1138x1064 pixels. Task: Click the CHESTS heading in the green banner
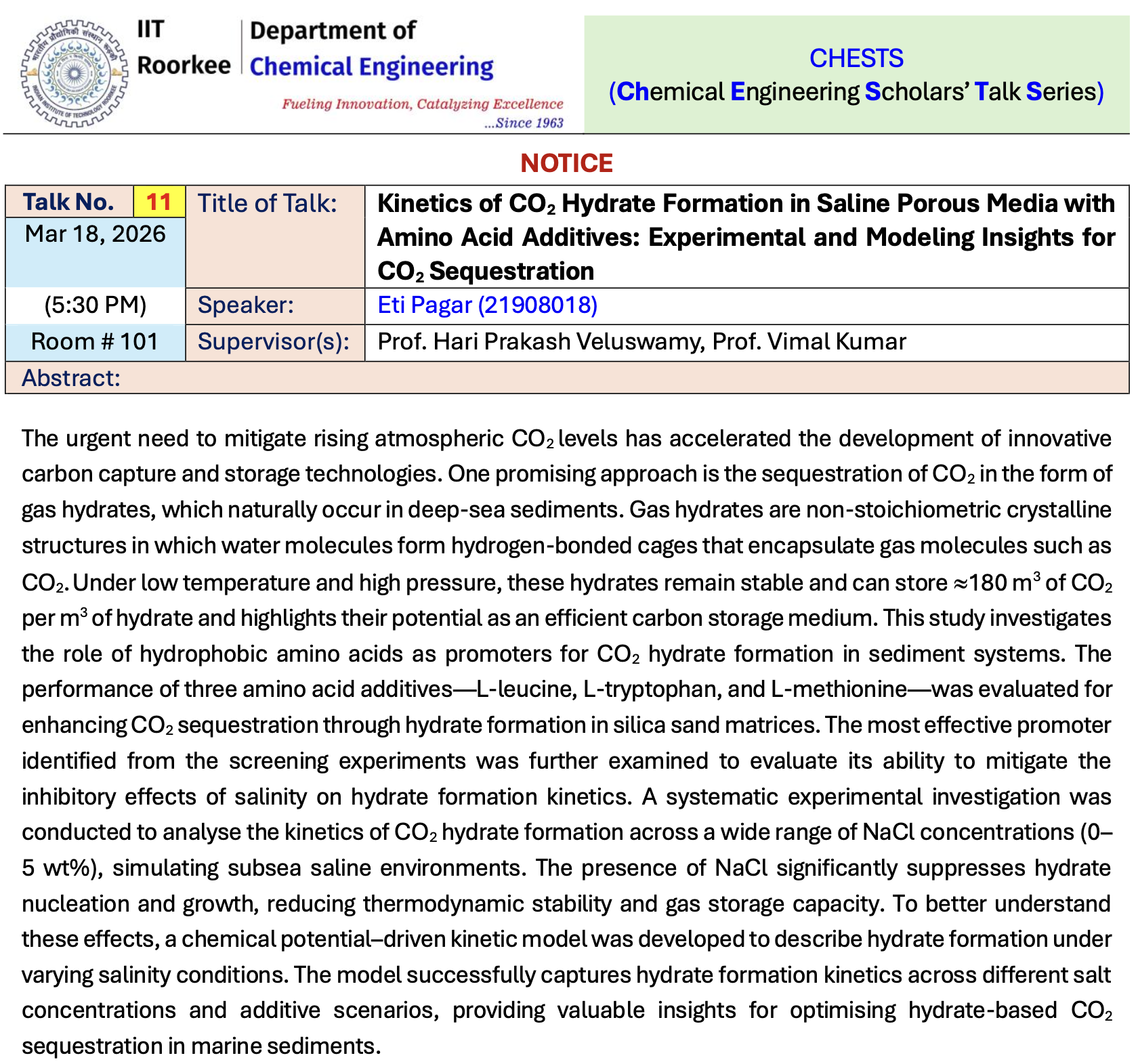tap(856, 58)
